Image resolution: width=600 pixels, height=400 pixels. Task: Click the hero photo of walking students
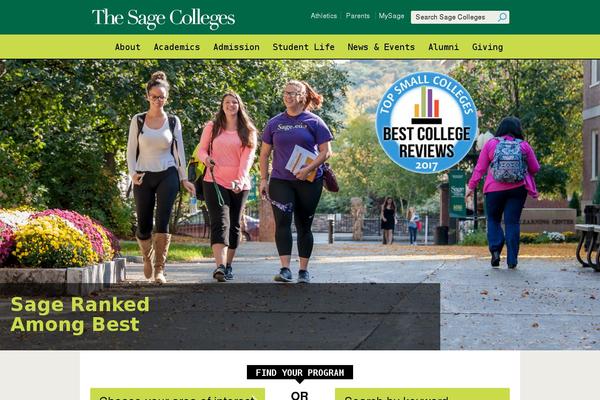(300, 172)
